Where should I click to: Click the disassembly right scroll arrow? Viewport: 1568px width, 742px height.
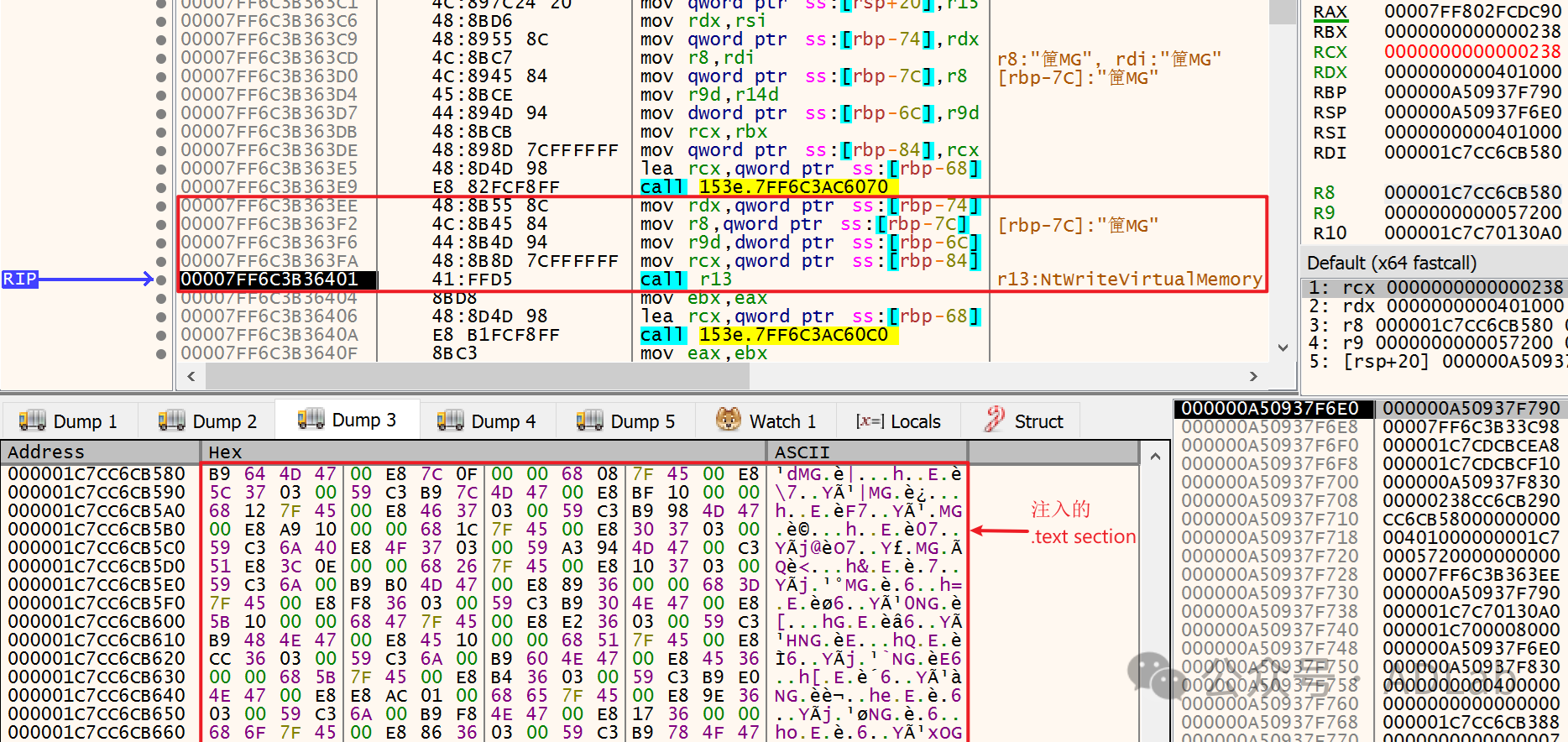1253,377
